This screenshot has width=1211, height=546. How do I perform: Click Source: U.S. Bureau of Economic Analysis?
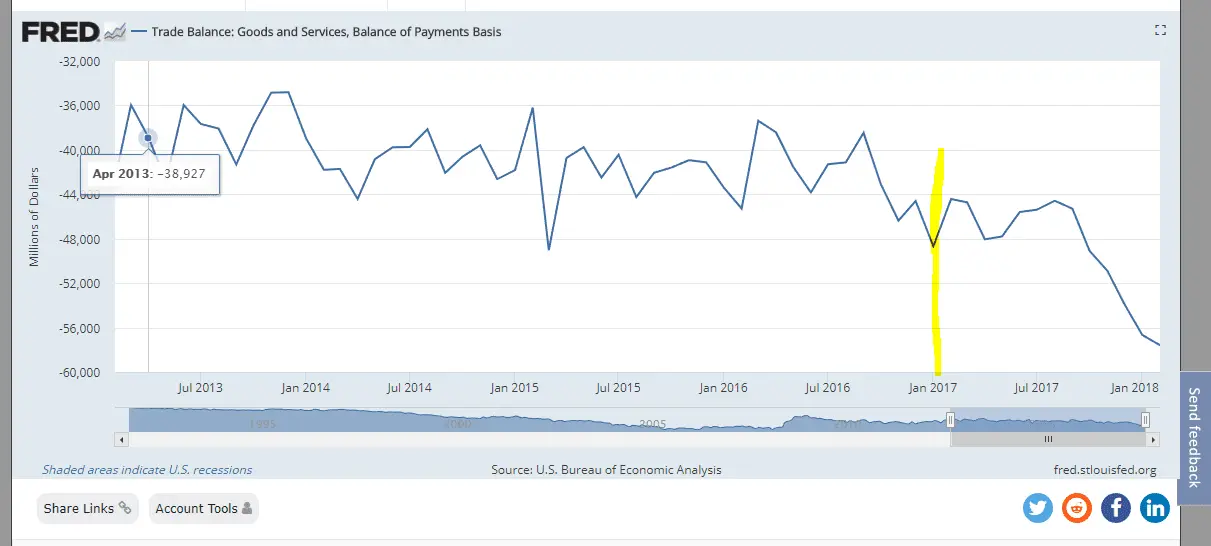coord(606,470)
